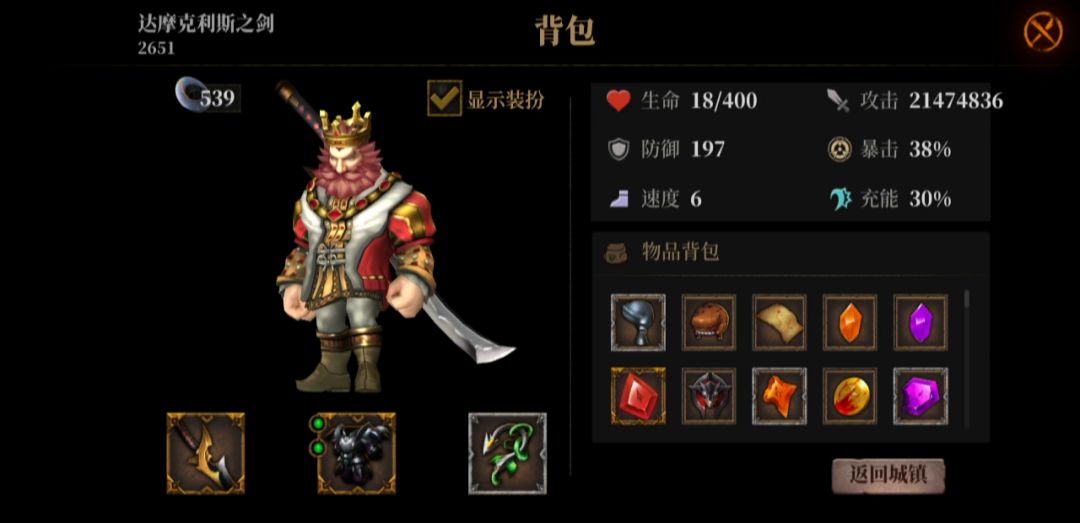Viewport: 1080px width, 523px height.
Task: Choose the dark horned helmet item
Action: pyautogui.click(x=709, y=396)
